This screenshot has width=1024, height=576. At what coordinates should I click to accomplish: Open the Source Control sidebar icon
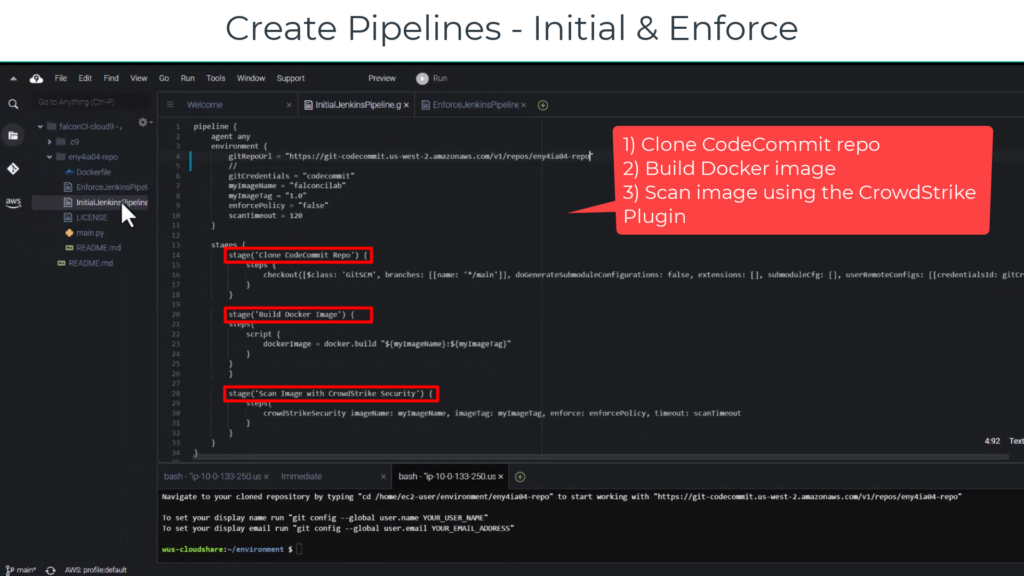point(13,169)
